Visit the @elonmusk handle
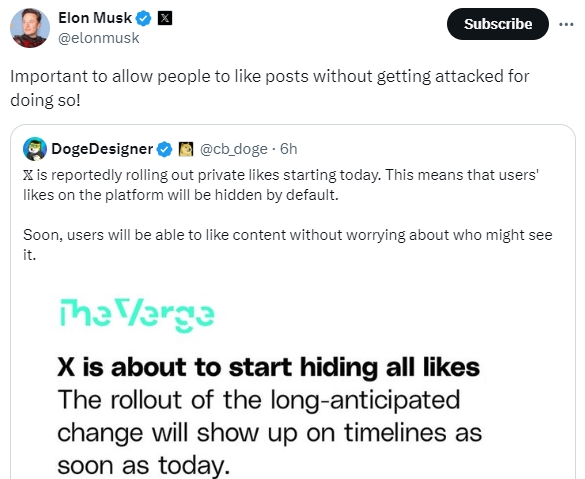This screenshot has width=585, height=479. tap(98, 38)
